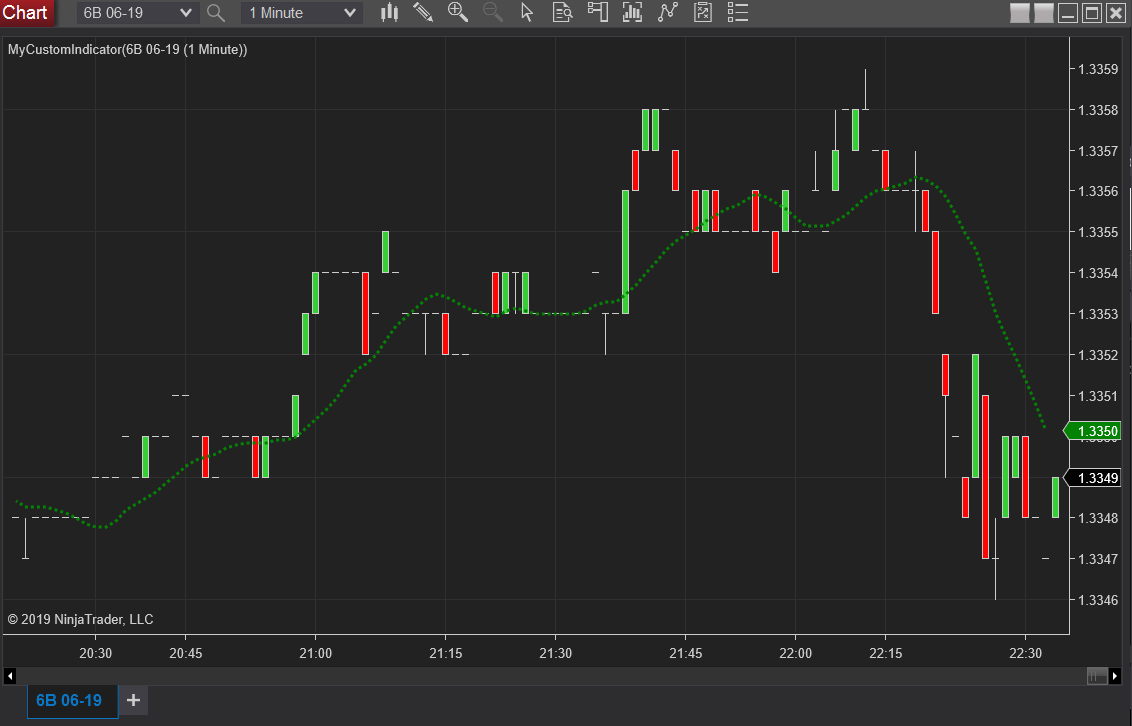Click the 20:30 time axis label
The image size is (1132, 726).
click(95, 653)
